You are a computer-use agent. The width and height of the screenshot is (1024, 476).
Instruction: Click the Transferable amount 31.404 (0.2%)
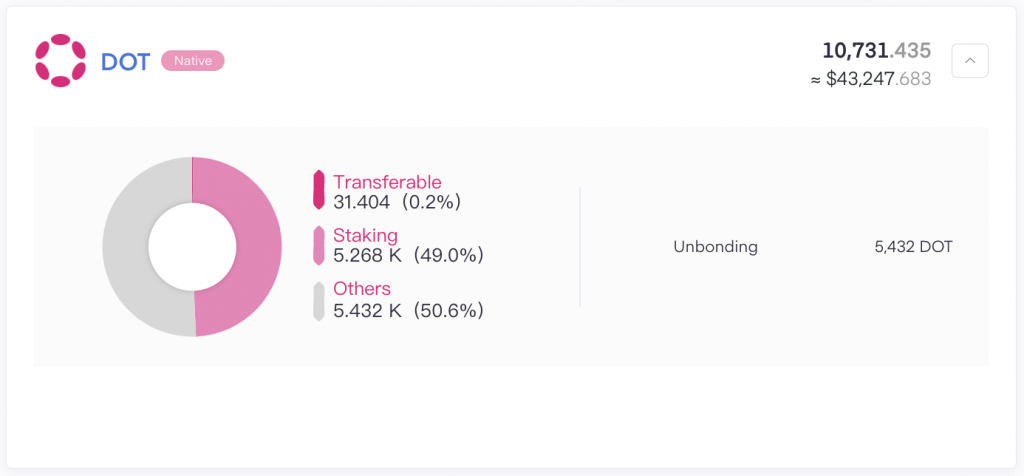(397, 202)
